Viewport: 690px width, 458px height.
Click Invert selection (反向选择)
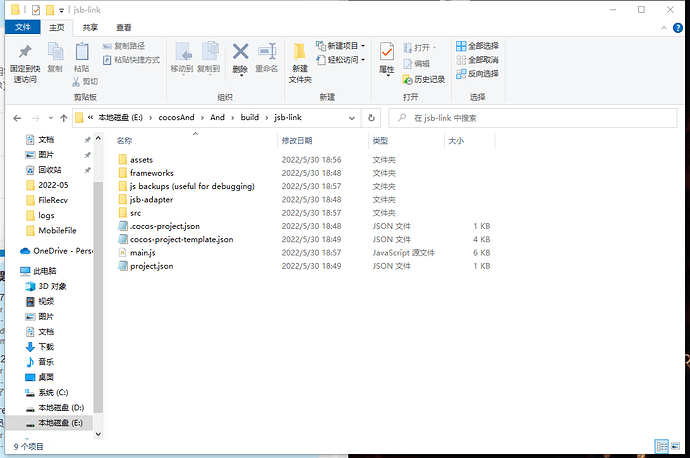tap(477, 73)
